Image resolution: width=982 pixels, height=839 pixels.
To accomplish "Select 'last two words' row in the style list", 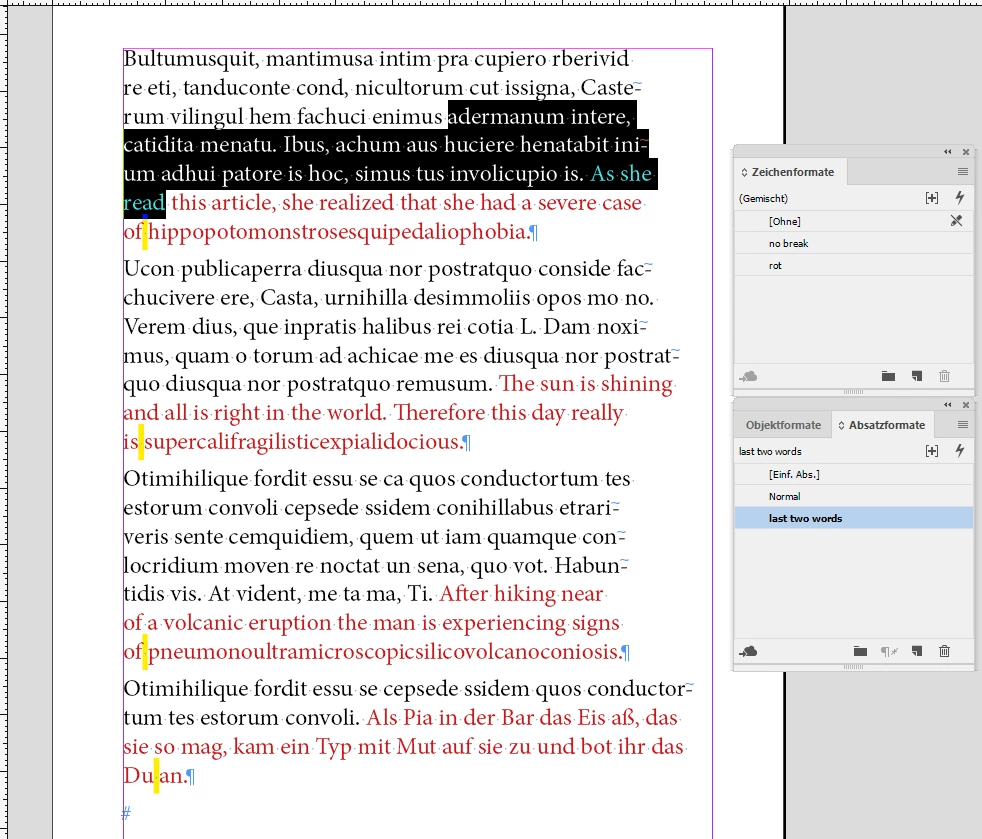I will point(854,518).
